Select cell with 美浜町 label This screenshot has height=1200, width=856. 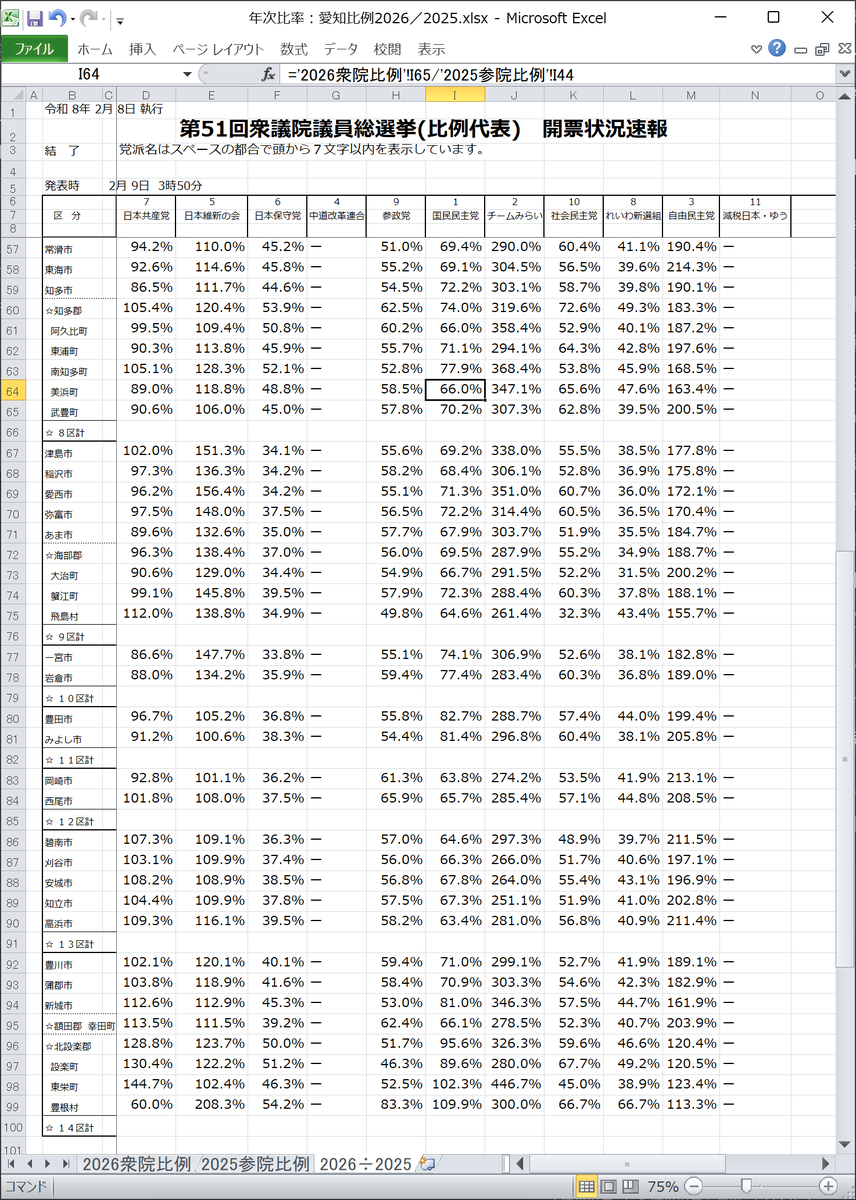79,391
